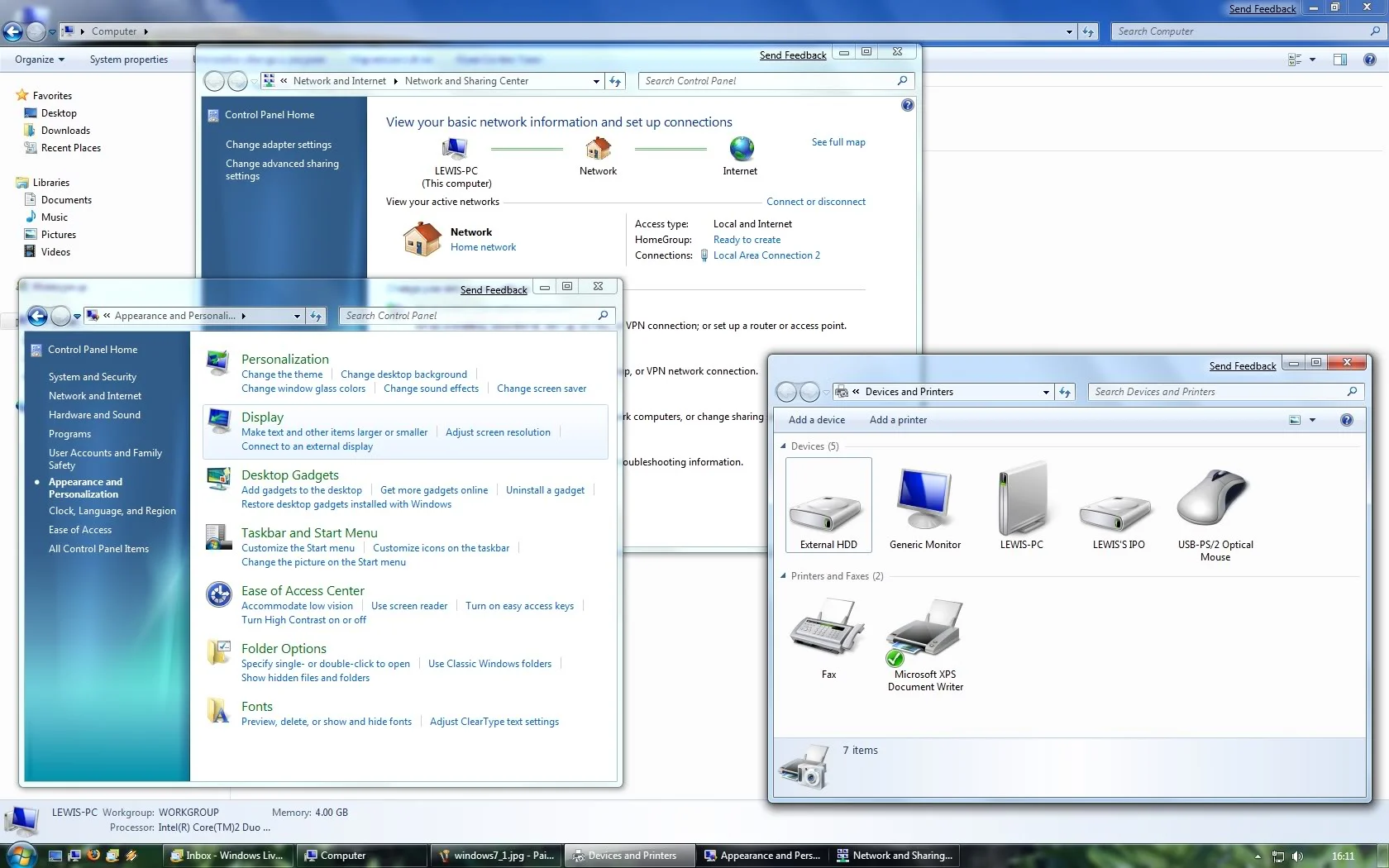Viewport: 1389px width, 868px height.
Task: Switch to windows7_1.jpg Paint taskbar button
Action: point(495,856)
